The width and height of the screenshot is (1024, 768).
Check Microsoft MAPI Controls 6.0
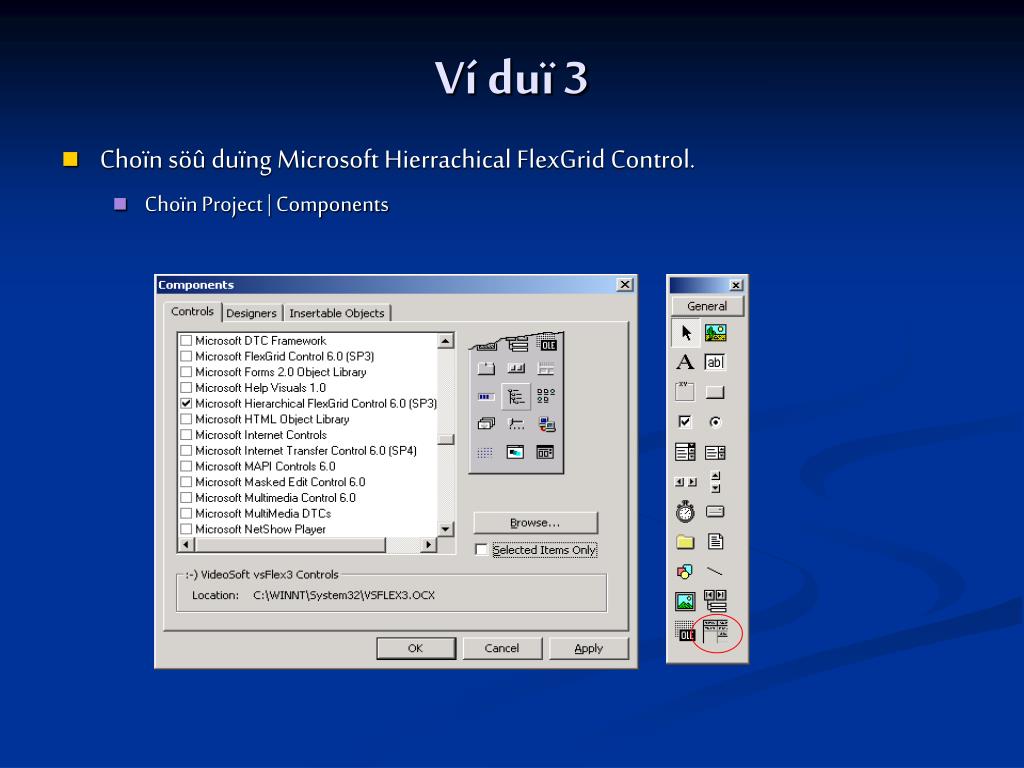[x=186, y=466]
